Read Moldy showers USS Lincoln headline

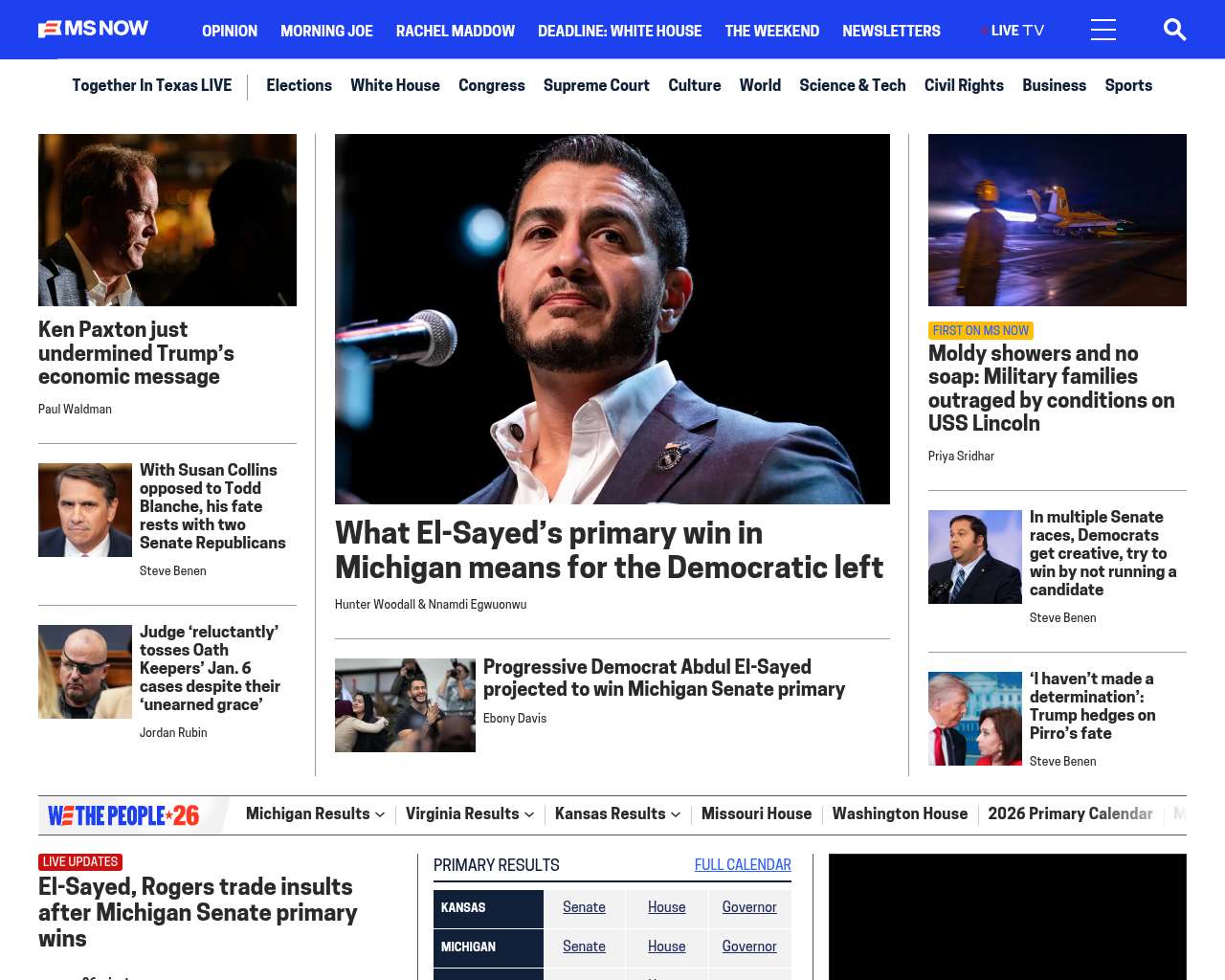pos(1052,389)
